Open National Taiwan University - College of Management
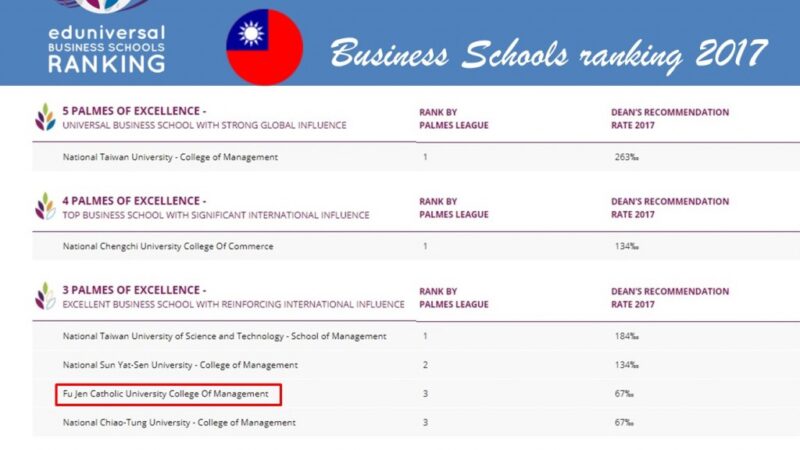Screen dimensions: 800x450 click(170, 157)
